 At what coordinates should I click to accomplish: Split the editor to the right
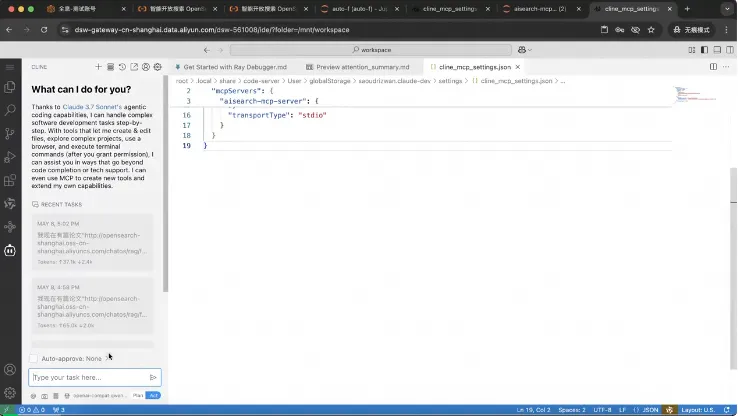(714, 67)
